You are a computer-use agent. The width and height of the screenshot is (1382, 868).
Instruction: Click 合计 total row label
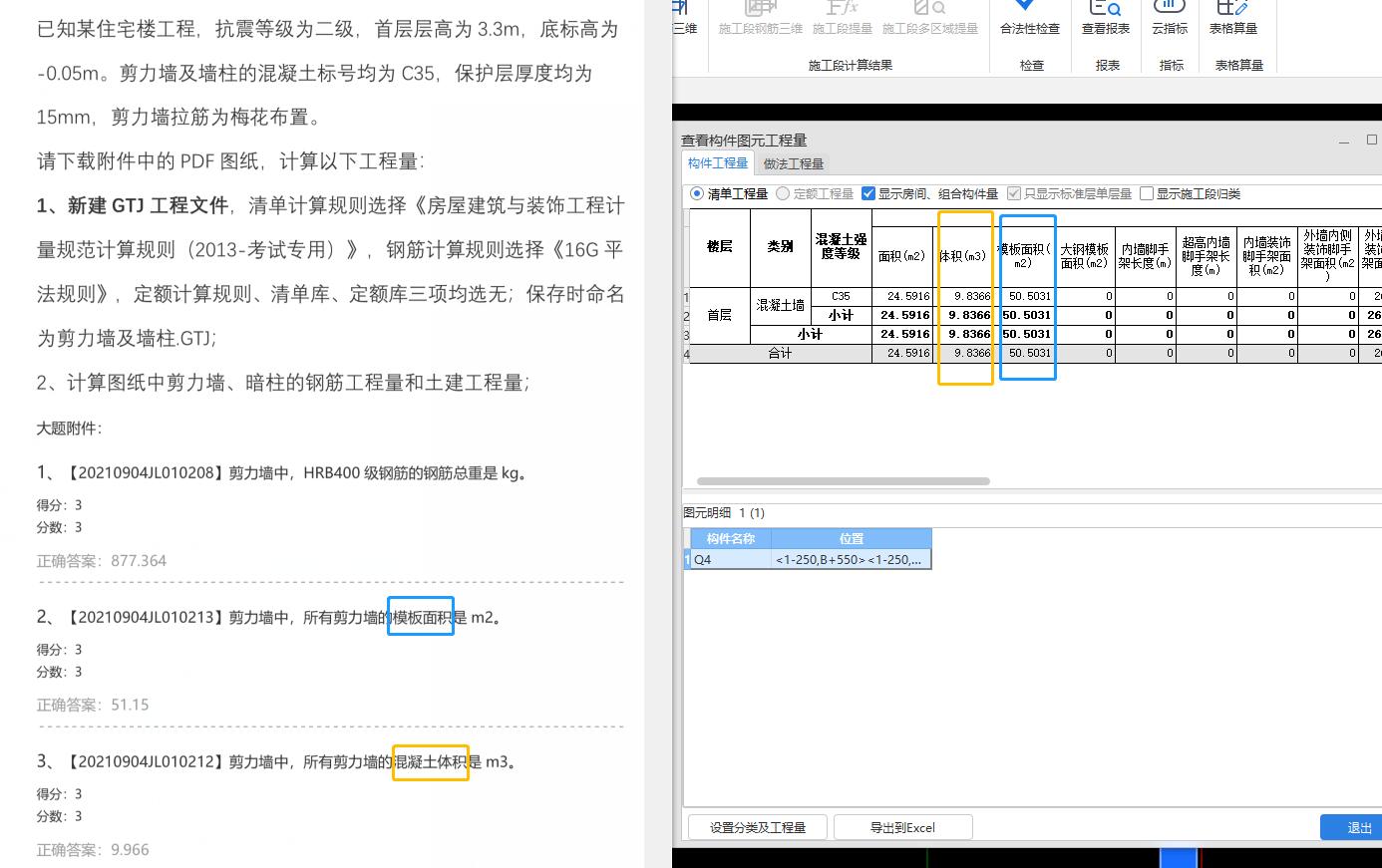point(780,353)
